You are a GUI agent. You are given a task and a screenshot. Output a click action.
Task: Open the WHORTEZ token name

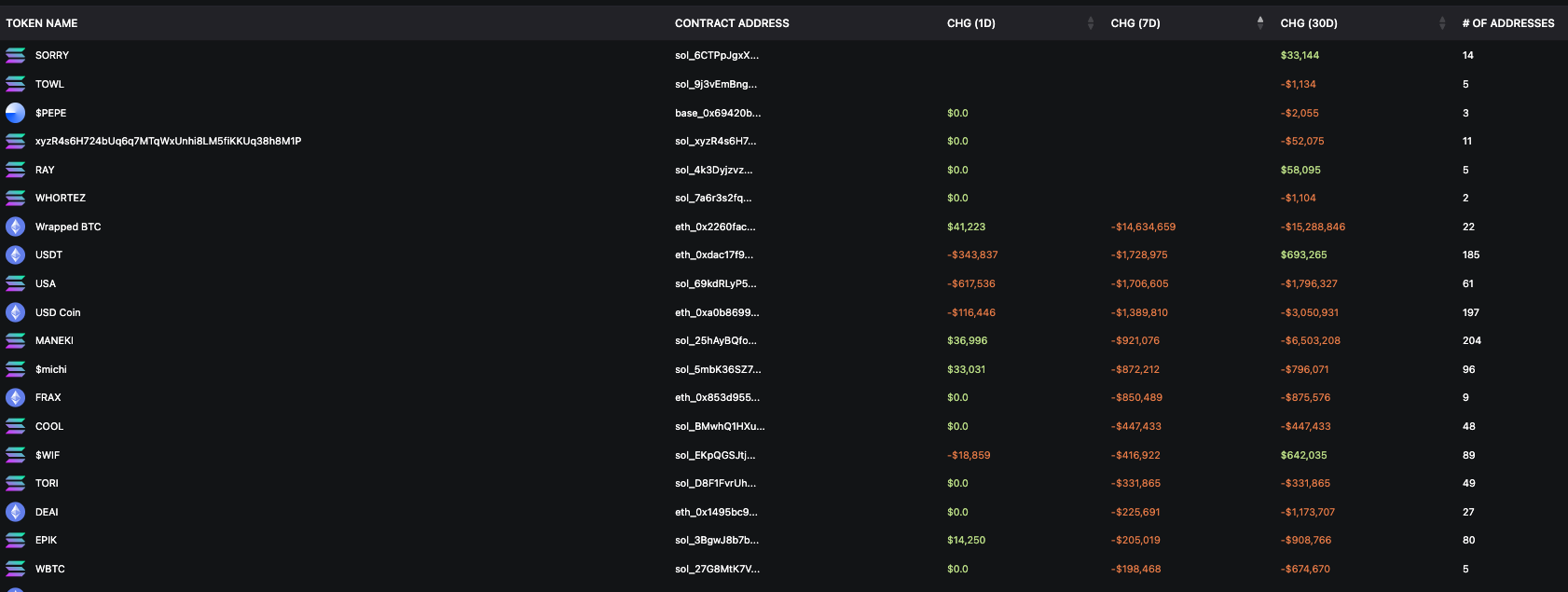click(61, 199)
